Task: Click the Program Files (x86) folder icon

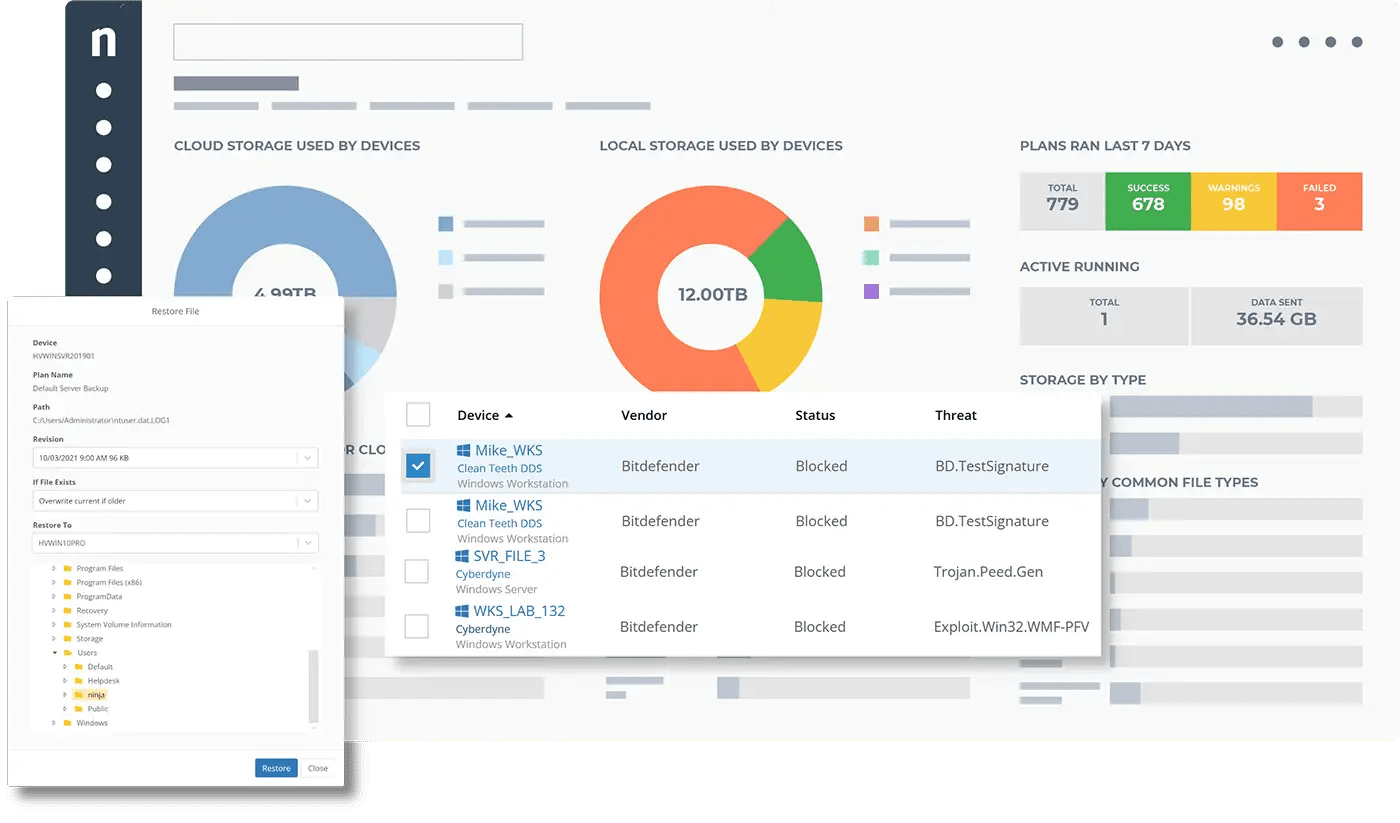Action: [68, 582]
